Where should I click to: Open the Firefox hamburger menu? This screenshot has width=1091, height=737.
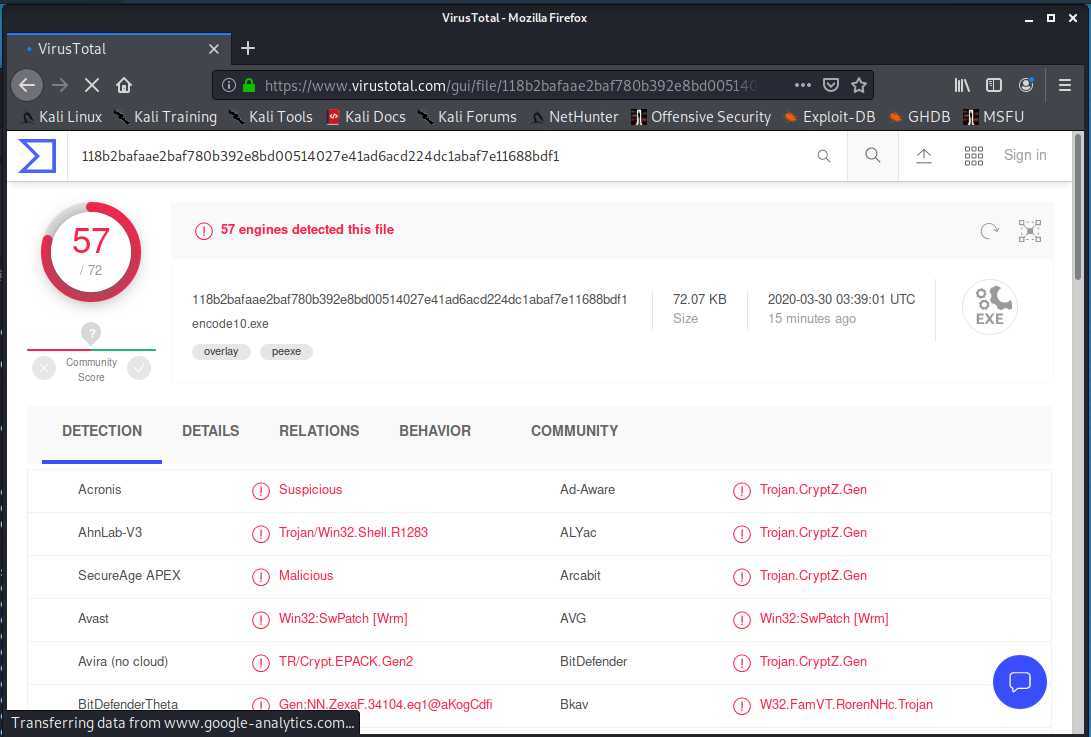[1065, 85]
